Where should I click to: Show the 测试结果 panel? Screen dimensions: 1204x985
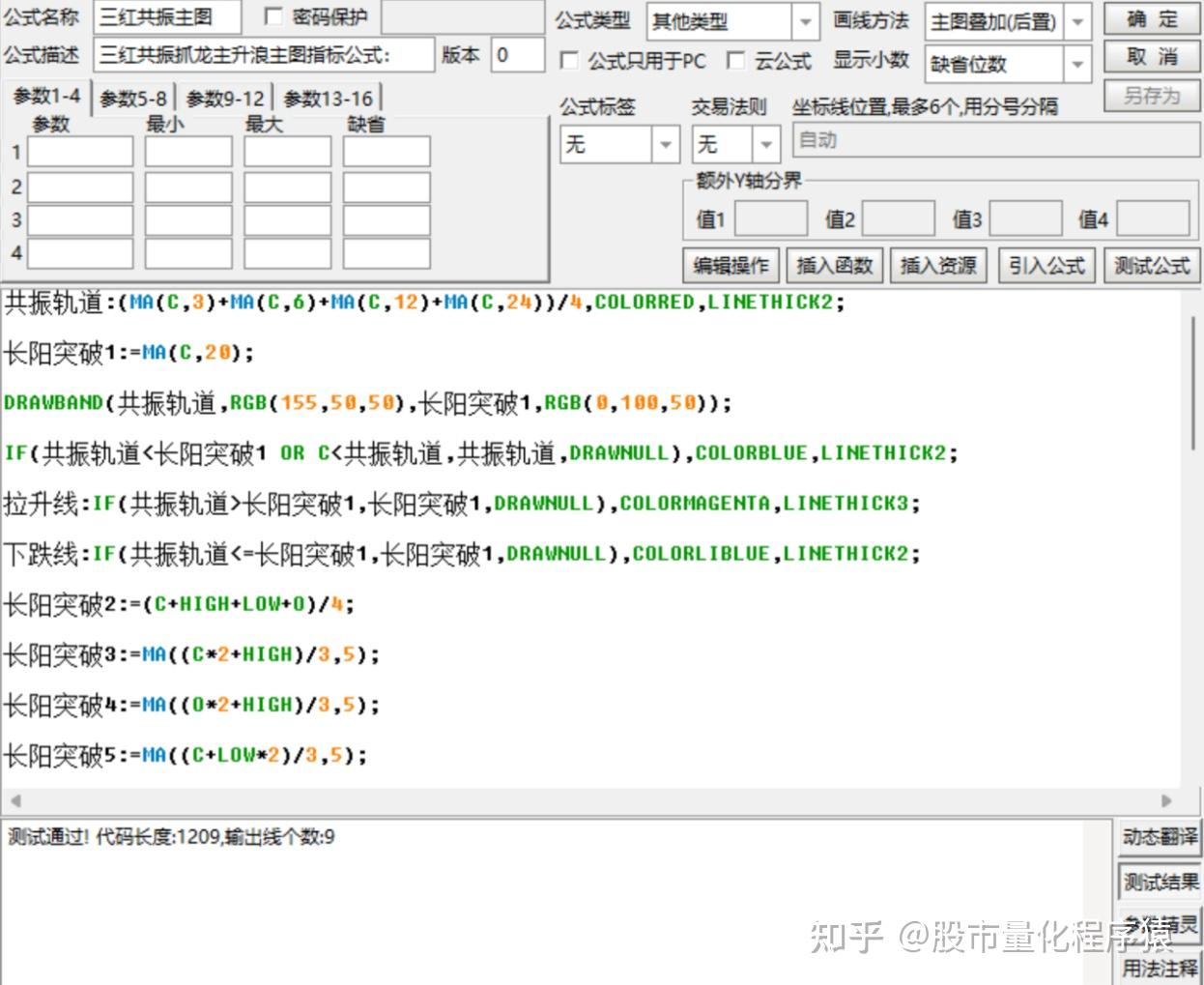(x=1160, y=882)
